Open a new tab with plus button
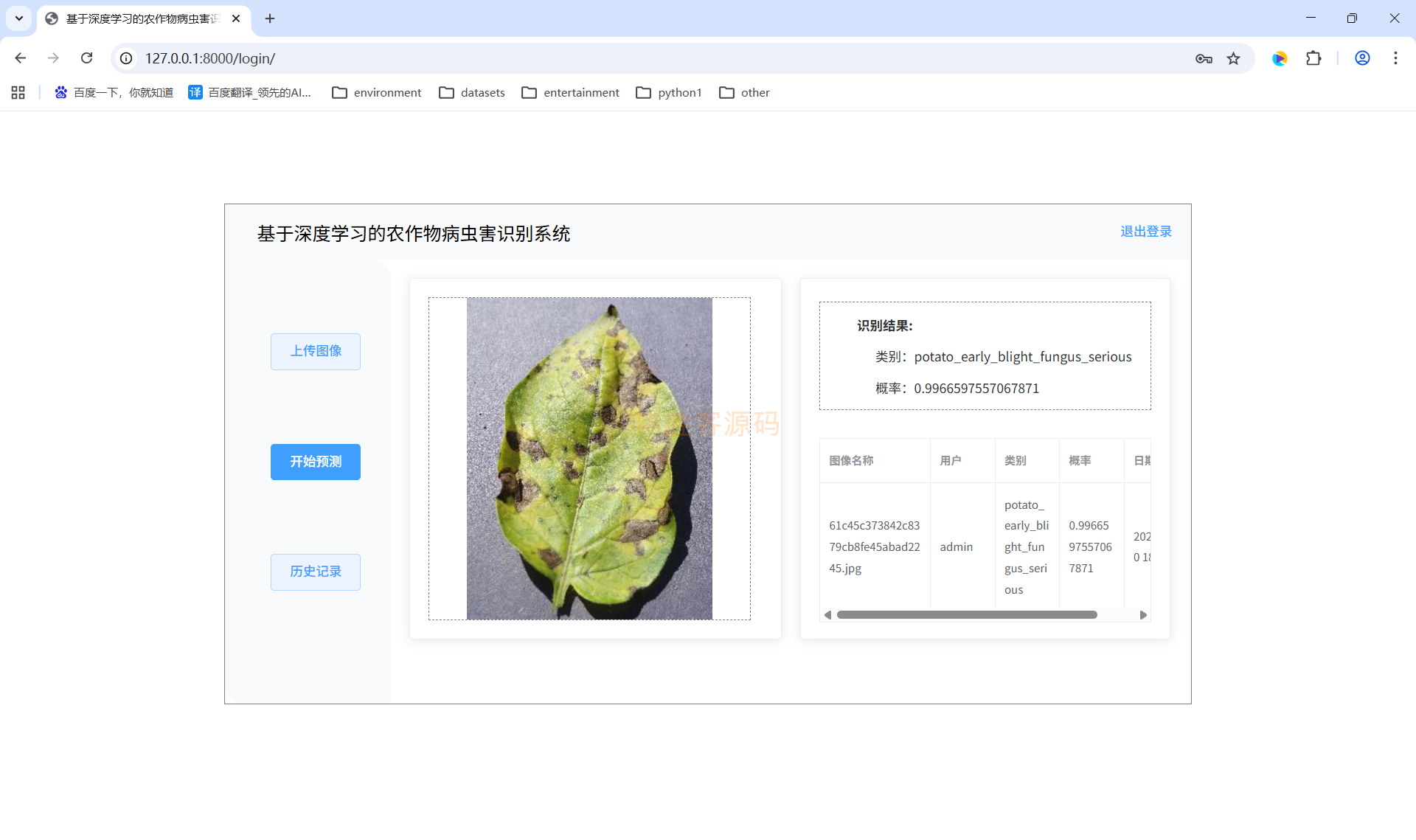This screenshot has height=840, width=1416. pos(270,18)
